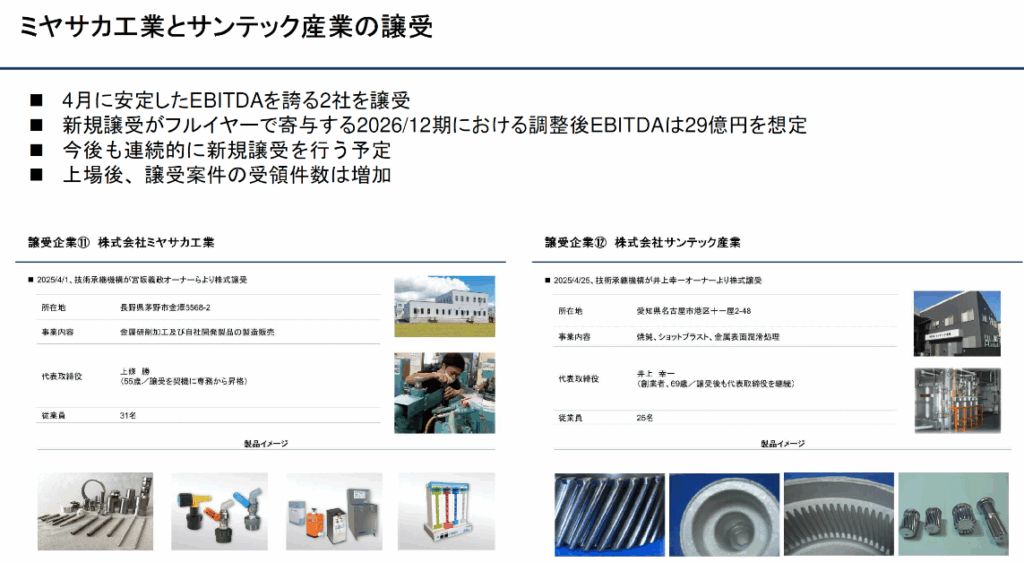The image size is (1024, 563).
Task: Click the line starting '2025/4/1、技術承継機構が'
Action: click(142, 280)
